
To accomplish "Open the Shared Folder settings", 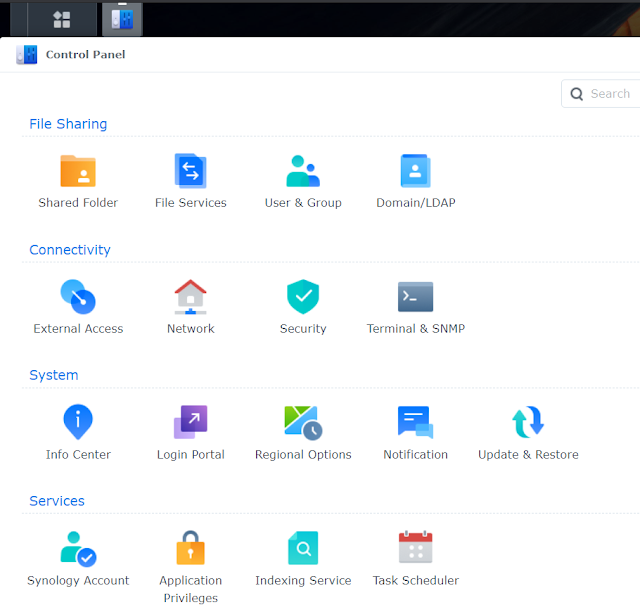I will point(78,181).
